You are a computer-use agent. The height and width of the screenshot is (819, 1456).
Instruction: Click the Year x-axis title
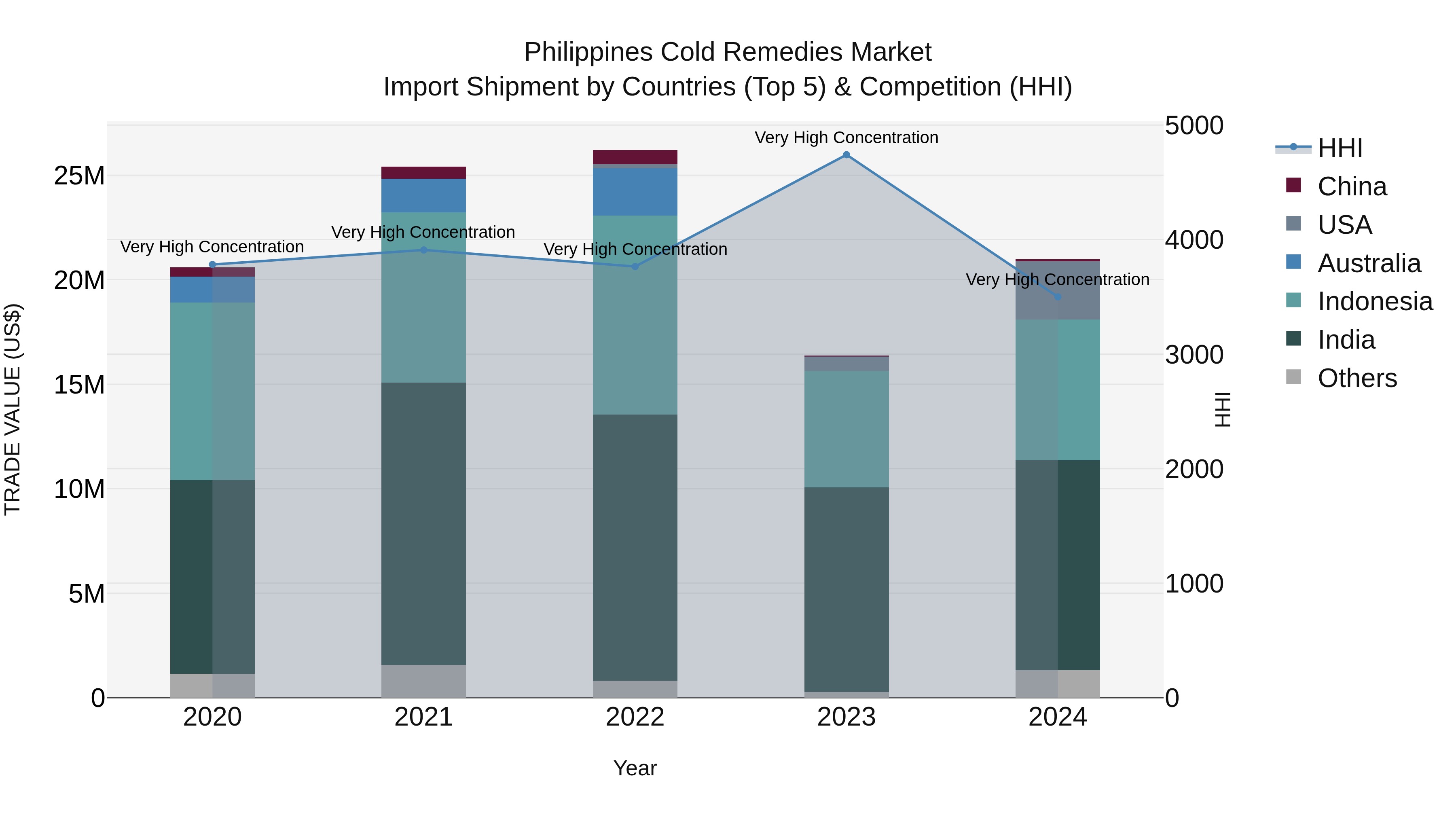635,768
